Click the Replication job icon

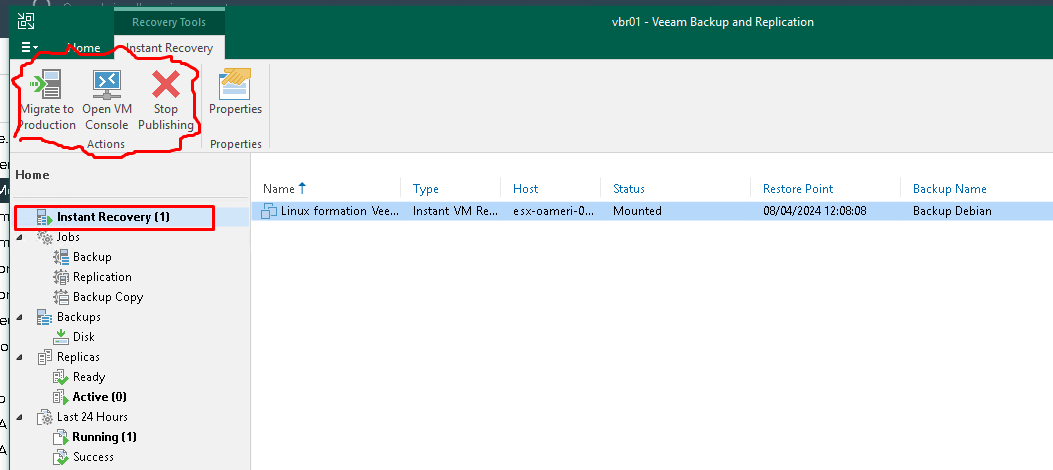pyautogui.click(x=61, y=277)
